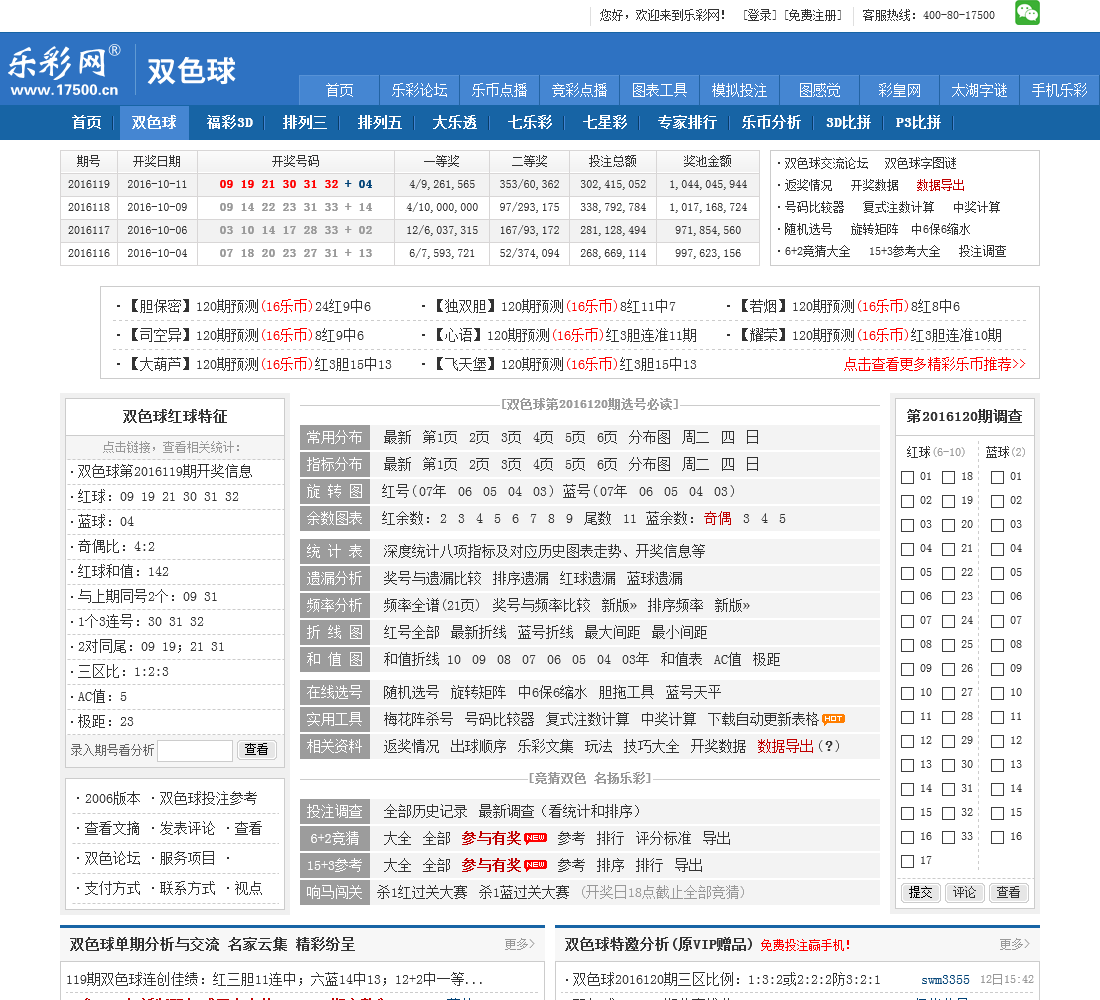Image resolution: width=1100 pixels, height=1000 pixels.
Task: Click 2006版本 link in left box
Action: pos(112,799)
